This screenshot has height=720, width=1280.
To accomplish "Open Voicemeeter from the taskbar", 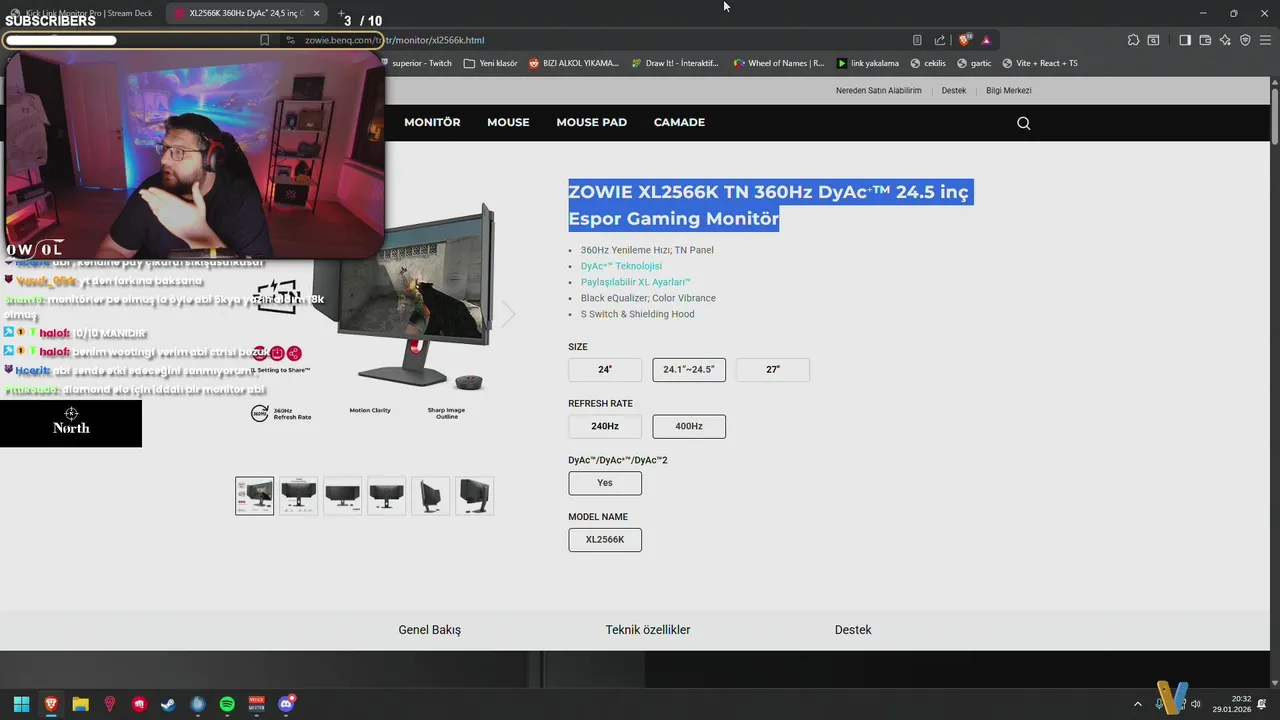I will coord(256,704).
